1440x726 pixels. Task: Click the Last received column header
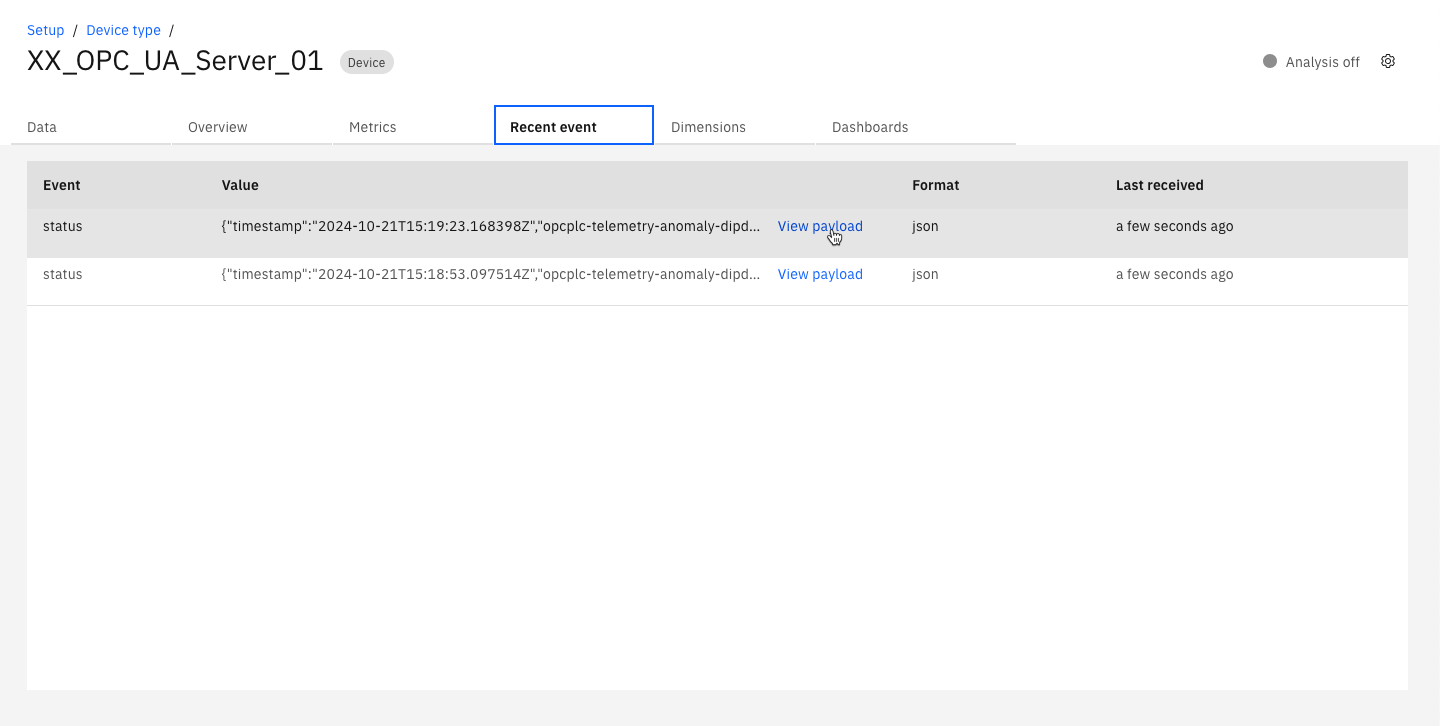tap(1160, 185)
